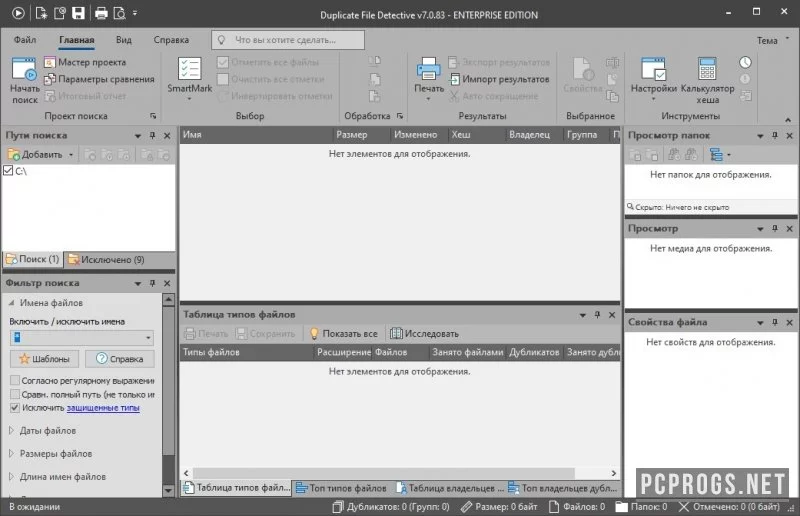
Task: Click the printer icon in quick access toolbar
Action: tap(101, 13)
